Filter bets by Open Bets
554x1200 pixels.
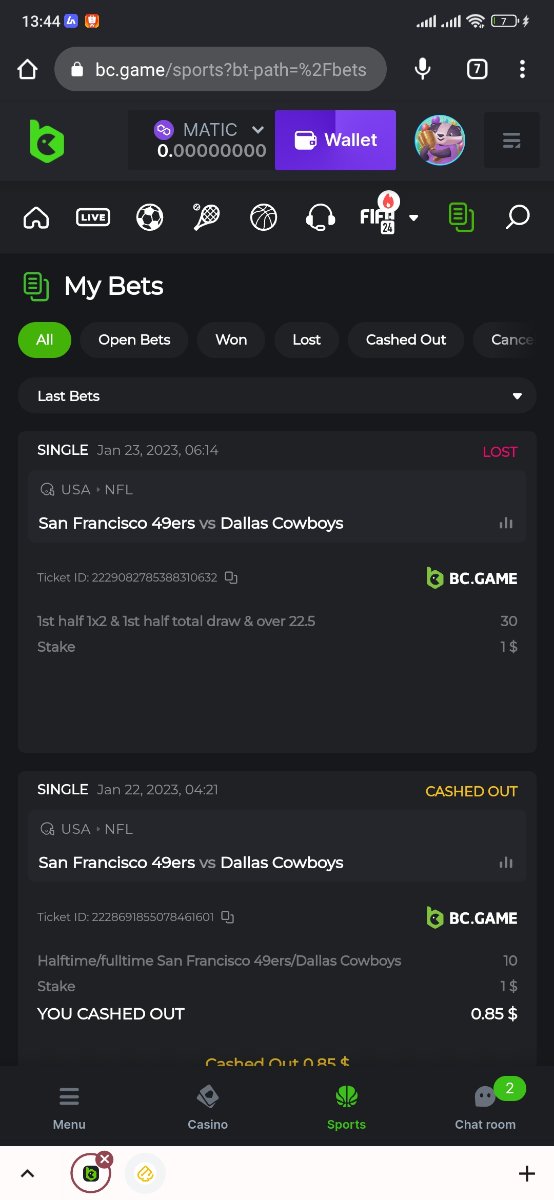(x=134, y=340)
